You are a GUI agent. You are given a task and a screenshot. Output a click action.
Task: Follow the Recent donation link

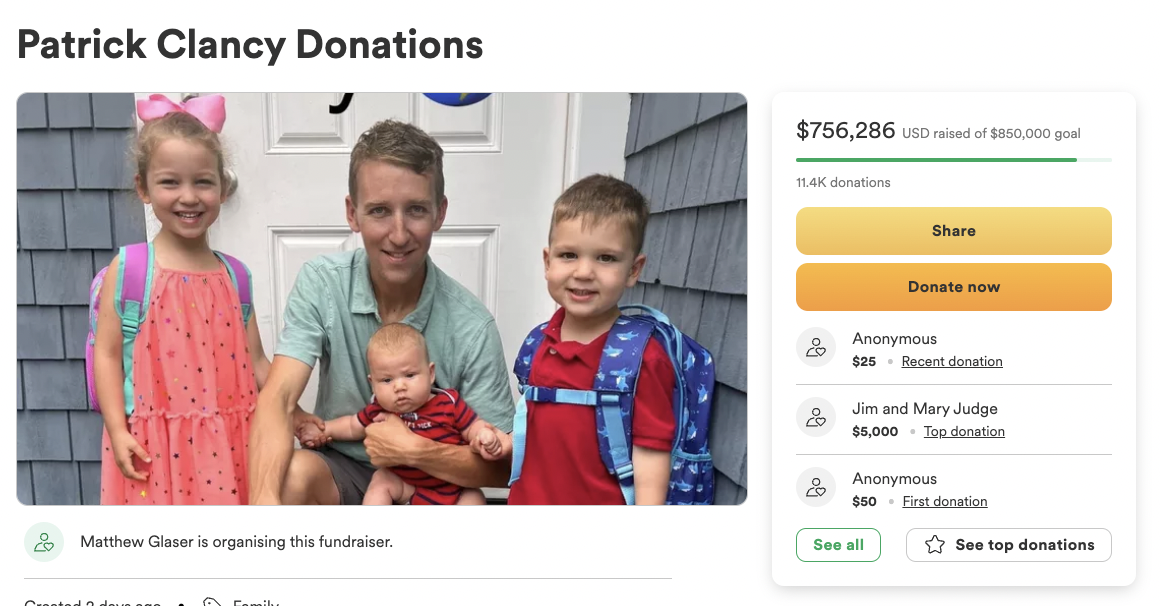tap(951, 361)
